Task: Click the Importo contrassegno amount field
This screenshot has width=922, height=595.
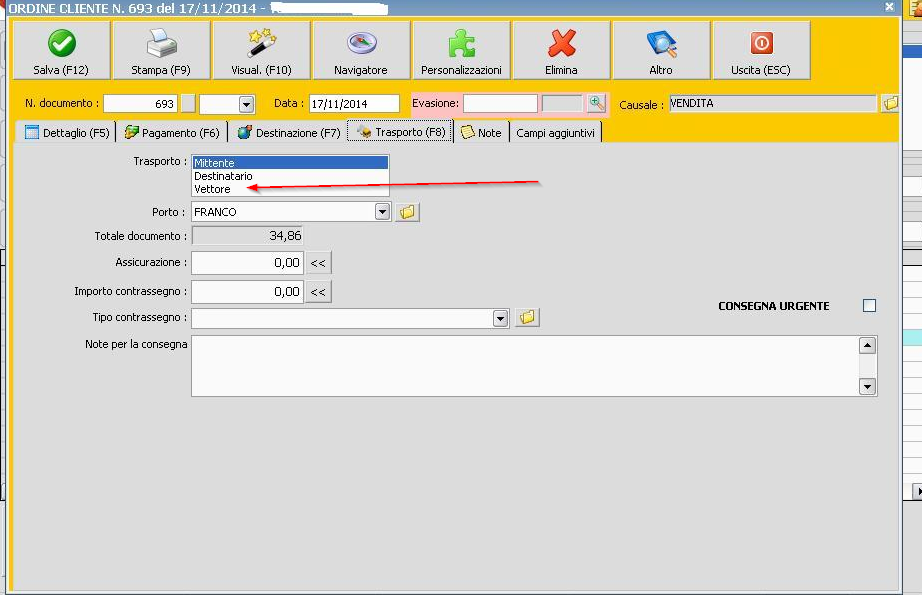Action: pyautogui.click(x=248, y=292)
